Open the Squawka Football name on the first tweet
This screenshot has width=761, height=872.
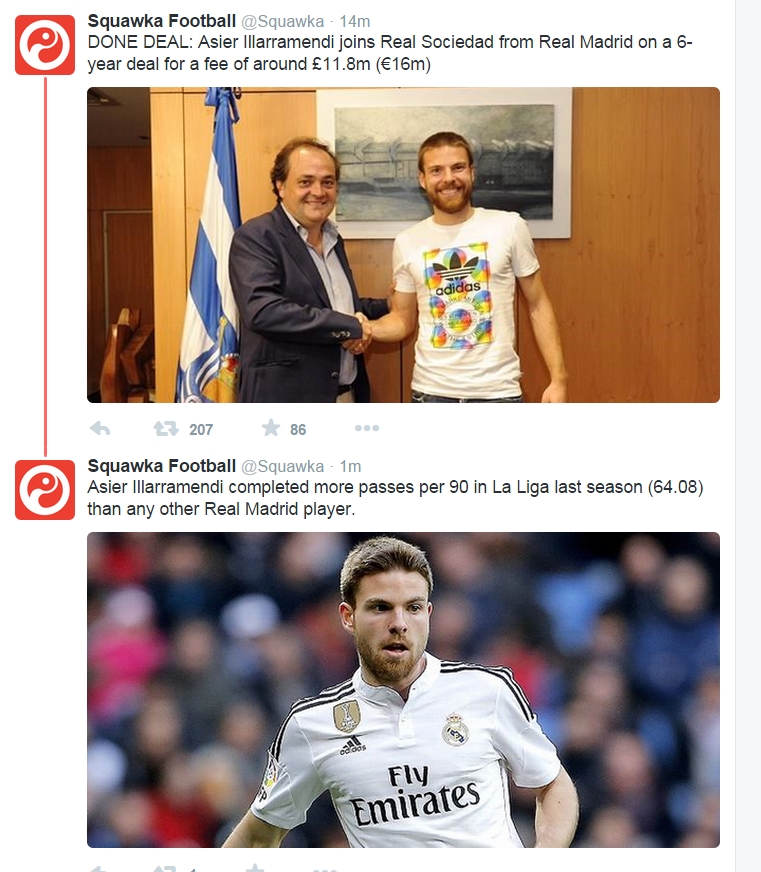[x=162, y=21]
